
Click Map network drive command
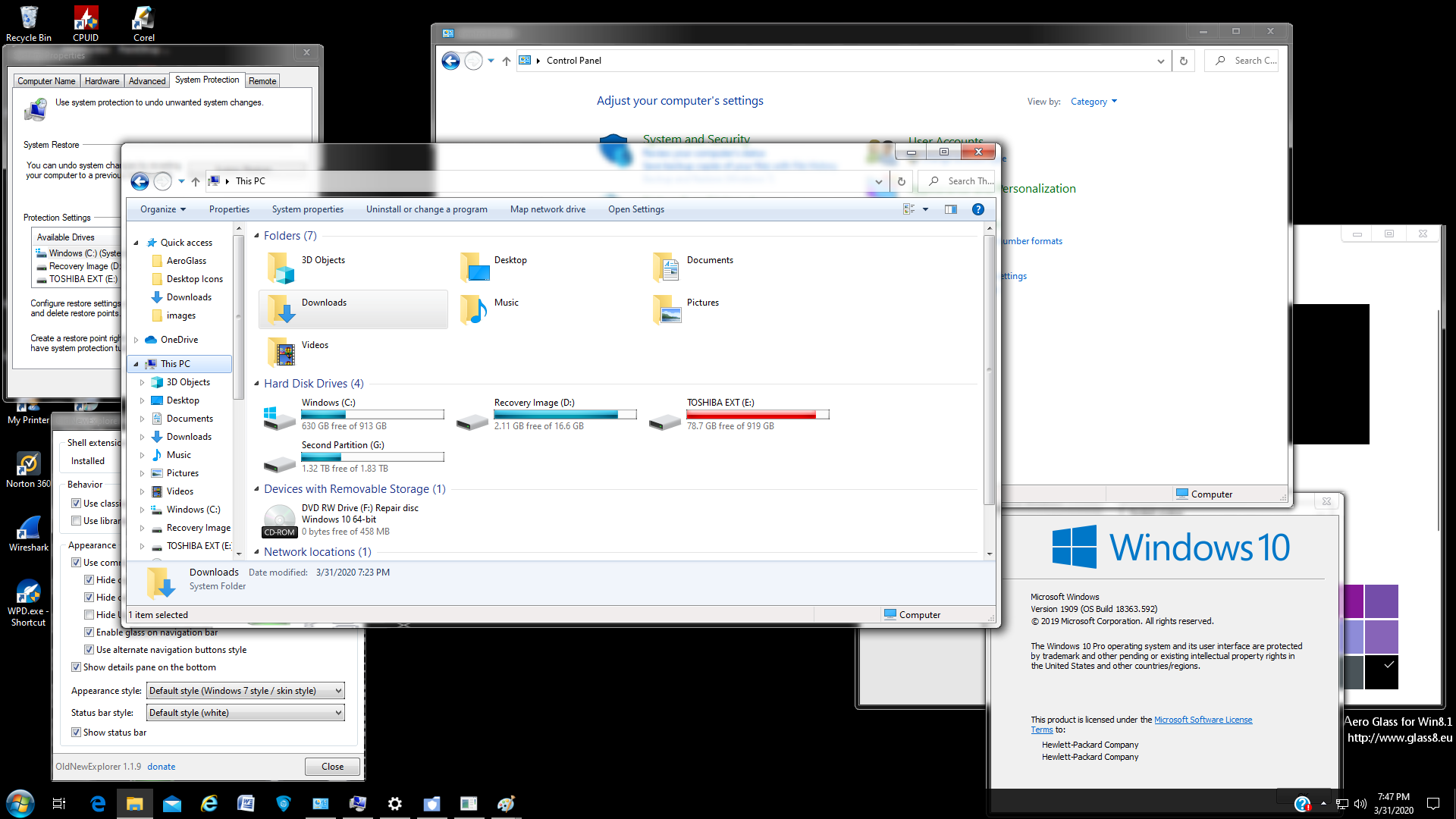(x=548, y=209)
